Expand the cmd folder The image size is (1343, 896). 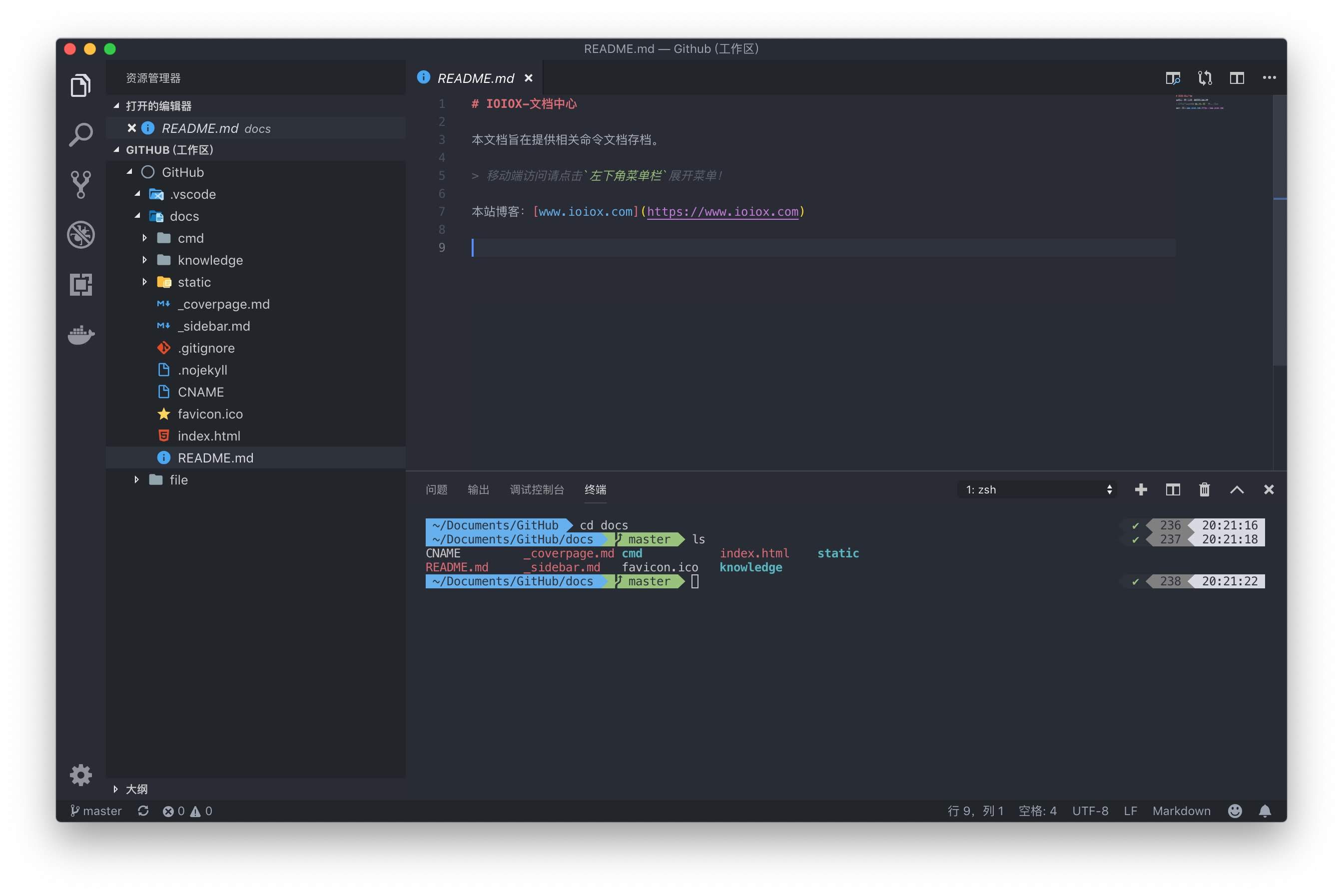pyautogui.click(x=190, y=238)
